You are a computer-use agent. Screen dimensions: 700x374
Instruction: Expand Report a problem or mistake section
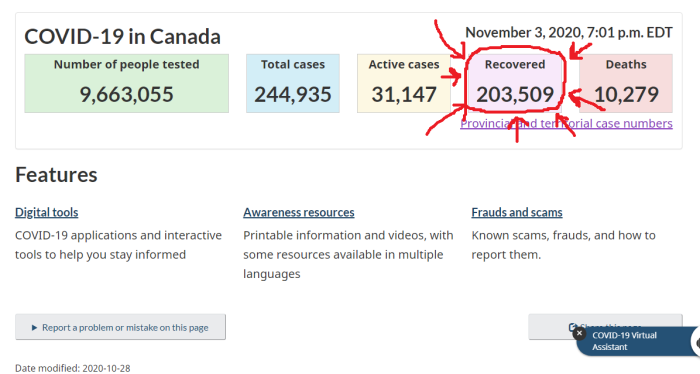tap(121, 327)
